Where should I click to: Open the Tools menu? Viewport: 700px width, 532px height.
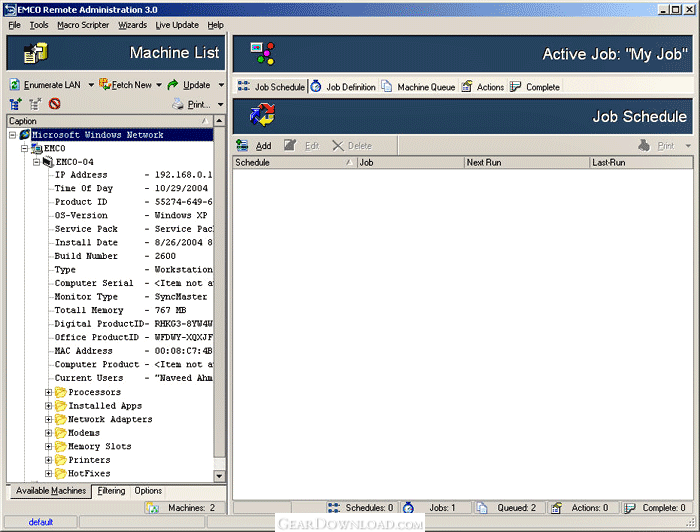coord(39,25)
